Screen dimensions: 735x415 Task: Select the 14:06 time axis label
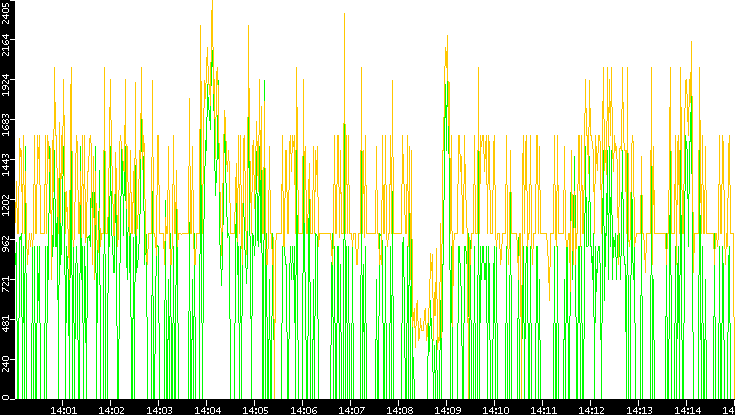(x=303, y=410)
